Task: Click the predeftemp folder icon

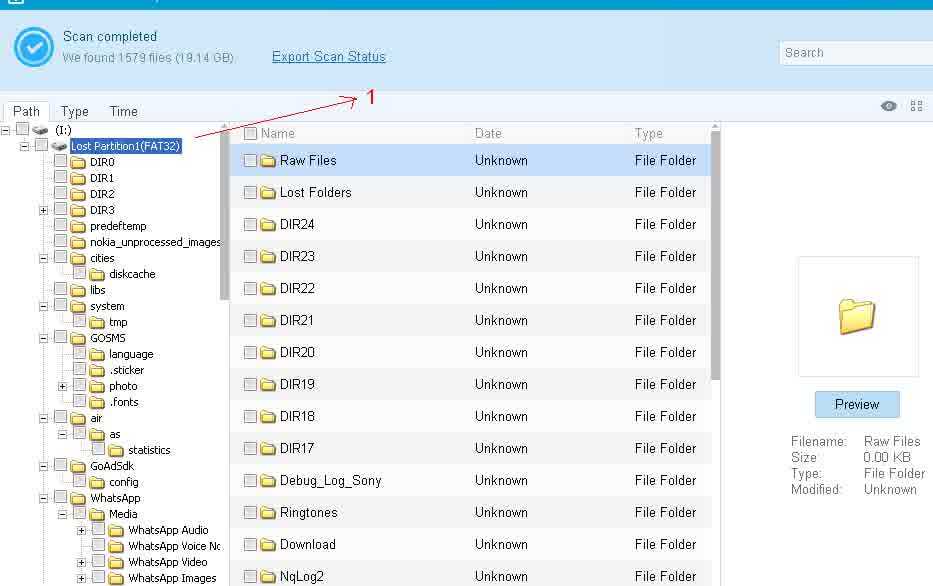Action: 78,227
